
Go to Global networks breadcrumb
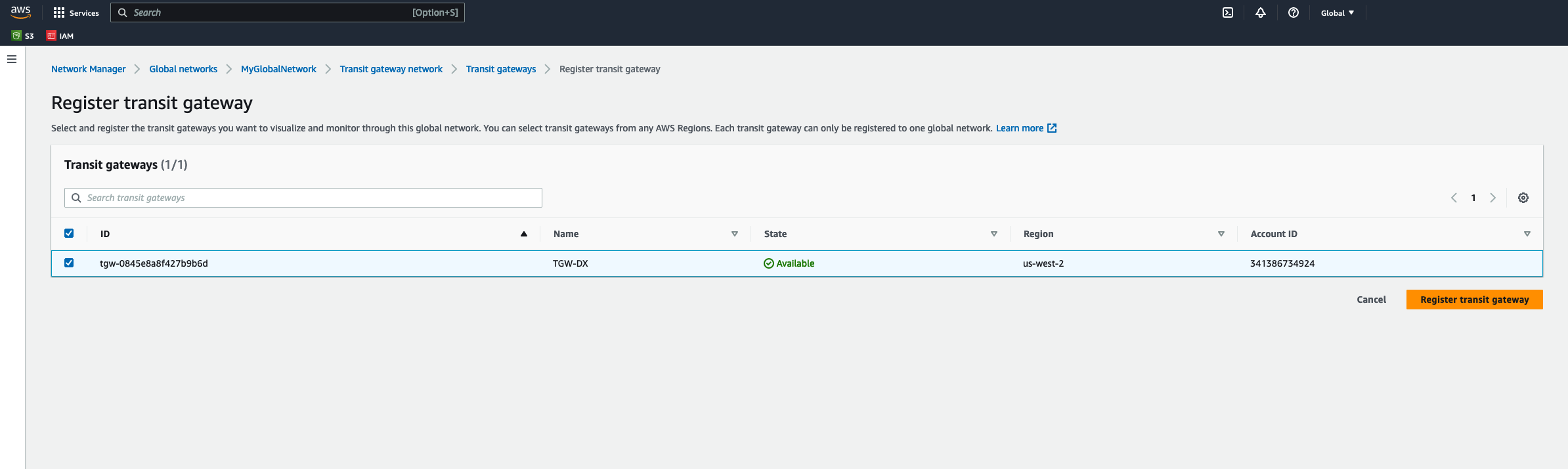[183, 69]
